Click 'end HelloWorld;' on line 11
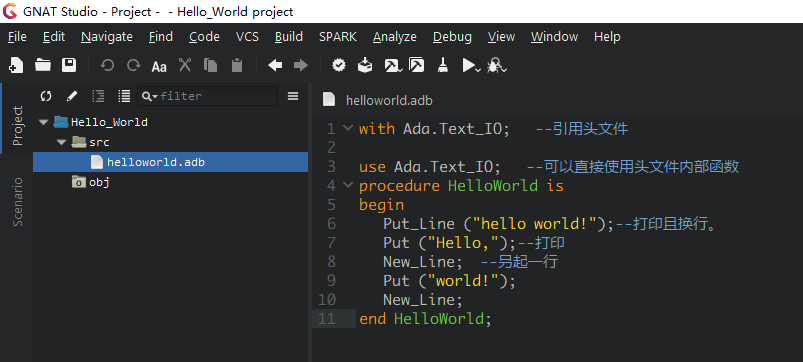 [426, 319]
